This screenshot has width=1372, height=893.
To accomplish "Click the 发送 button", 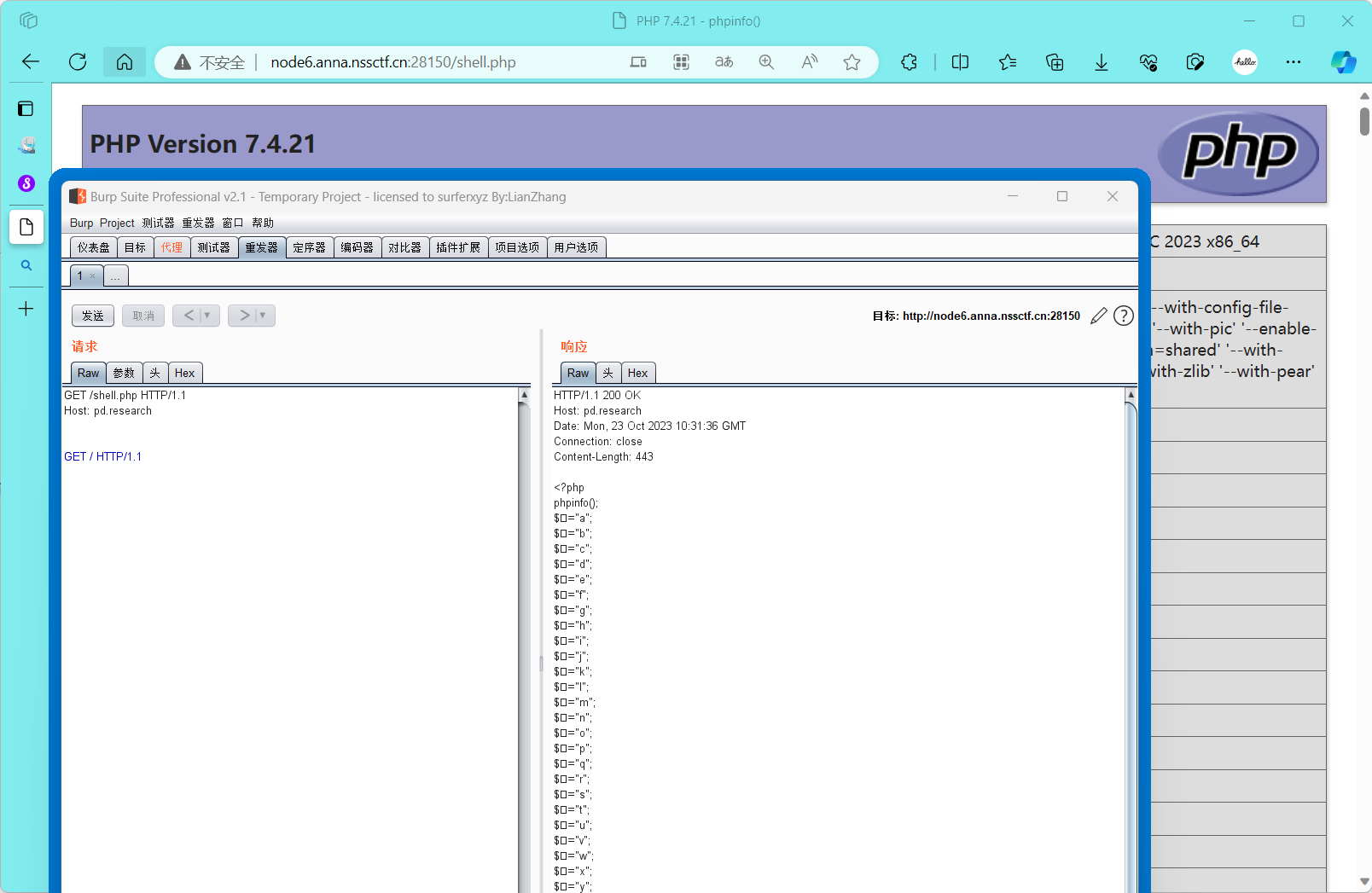I will 93,316.
